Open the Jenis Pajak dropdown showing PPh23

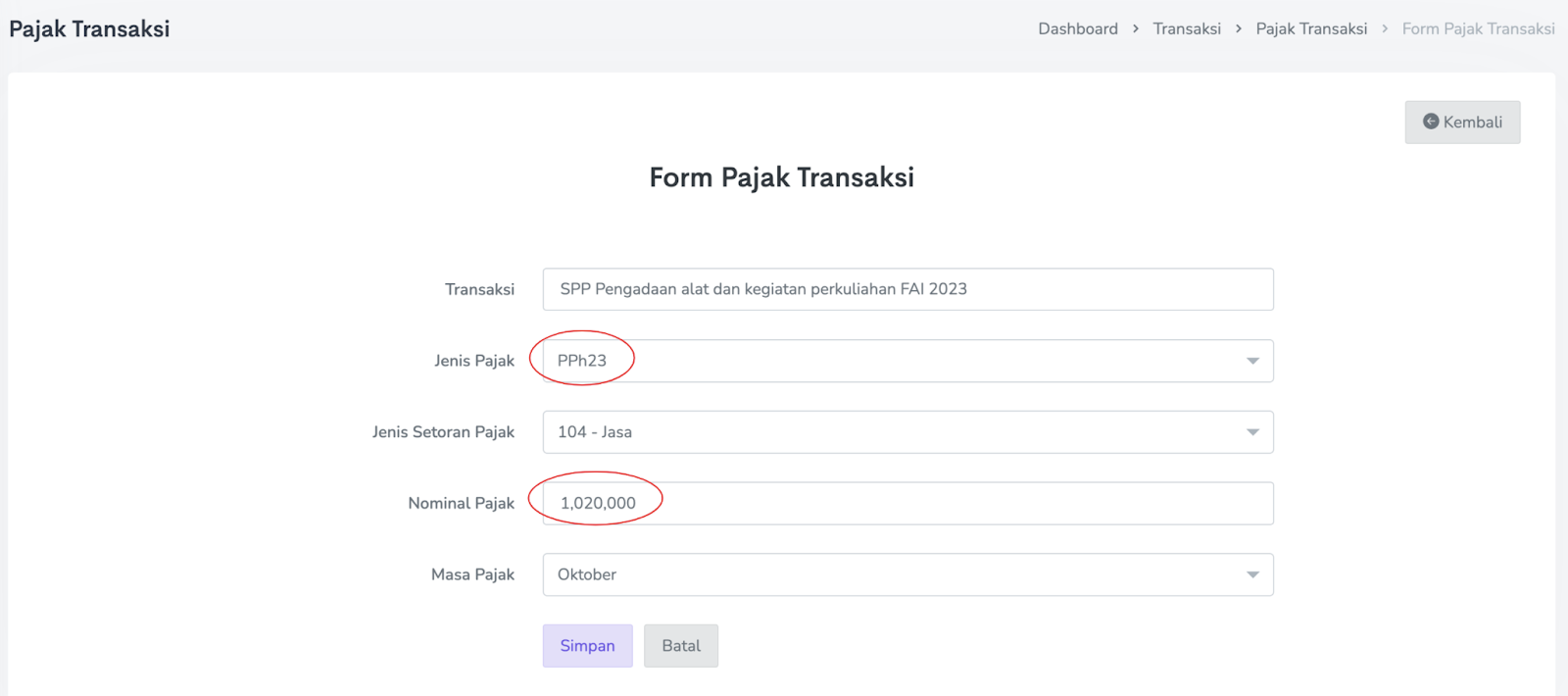coord(907,361)
